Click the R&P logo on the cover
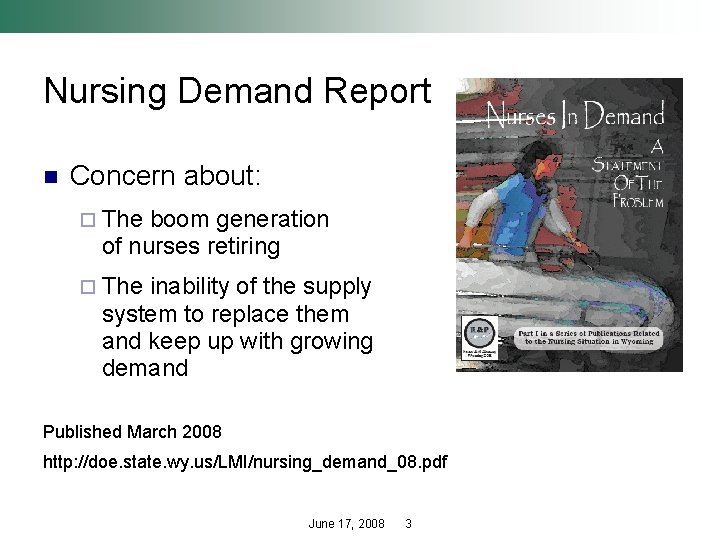This screenshot has height=540, width=720. click(479, 338)
